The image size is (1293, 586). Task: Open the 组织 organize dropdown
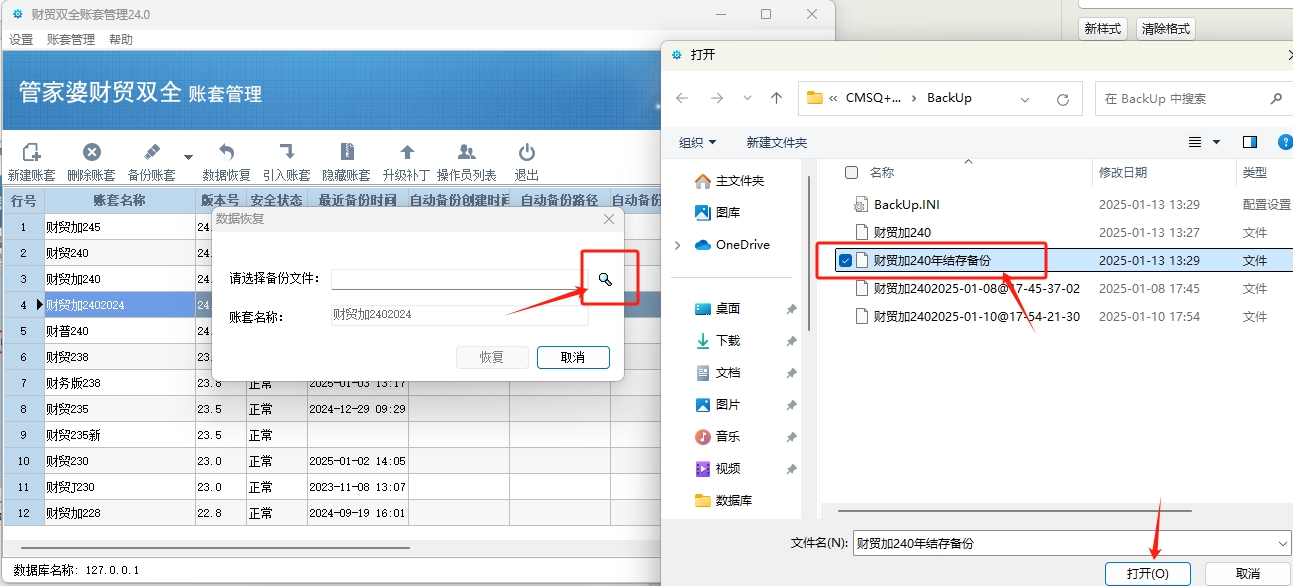click(x=698, y=142)
